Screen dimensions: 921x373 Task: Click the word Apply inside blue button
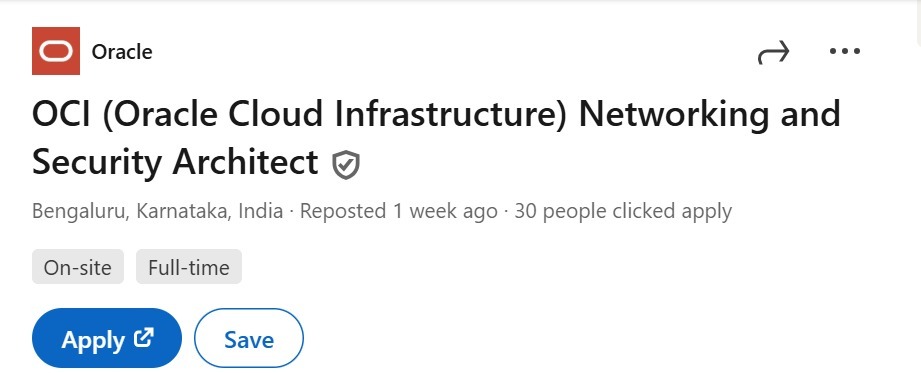93,340
